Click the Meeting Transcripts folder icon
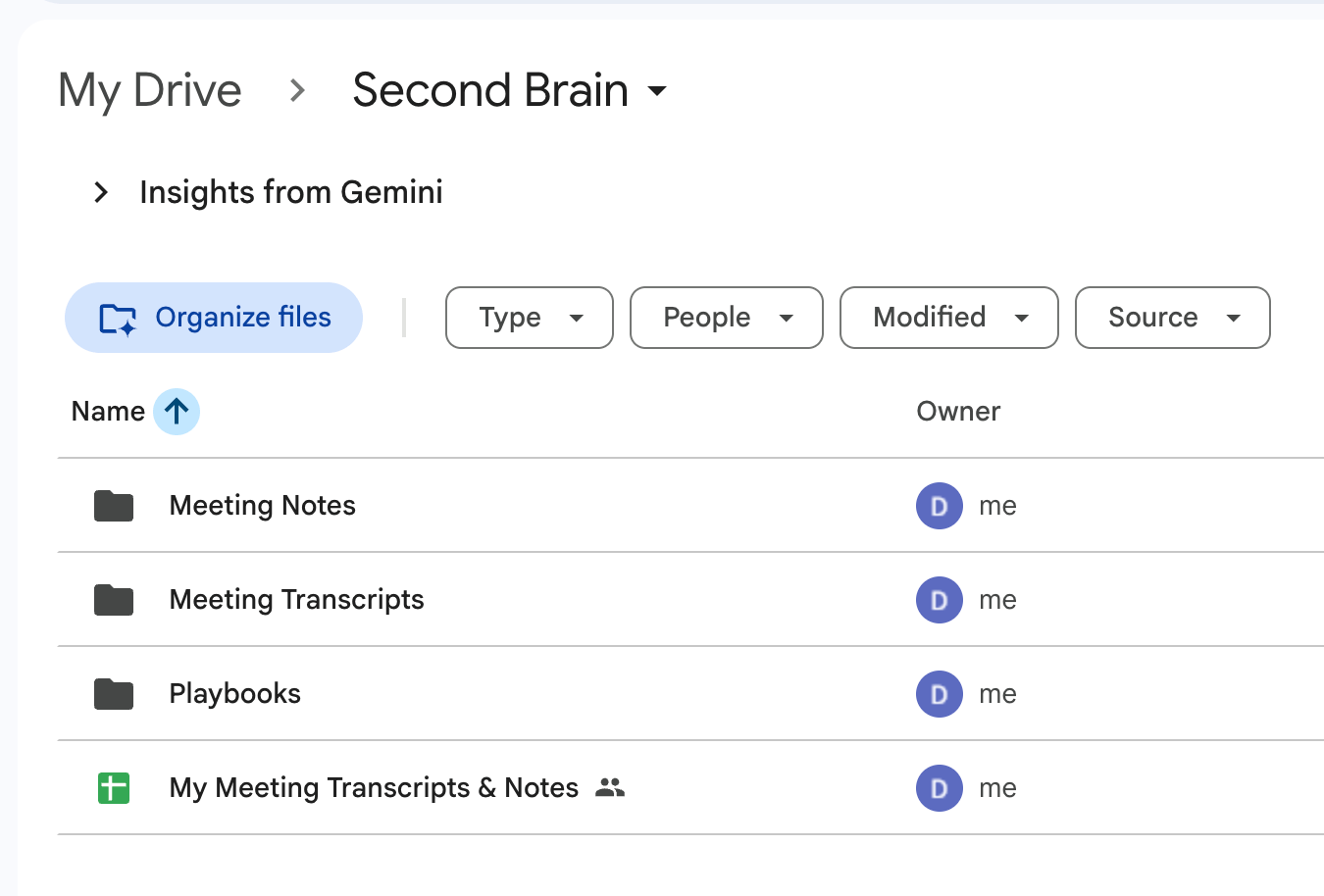This screenshot has height=896, width=1324. coord(114,600)
